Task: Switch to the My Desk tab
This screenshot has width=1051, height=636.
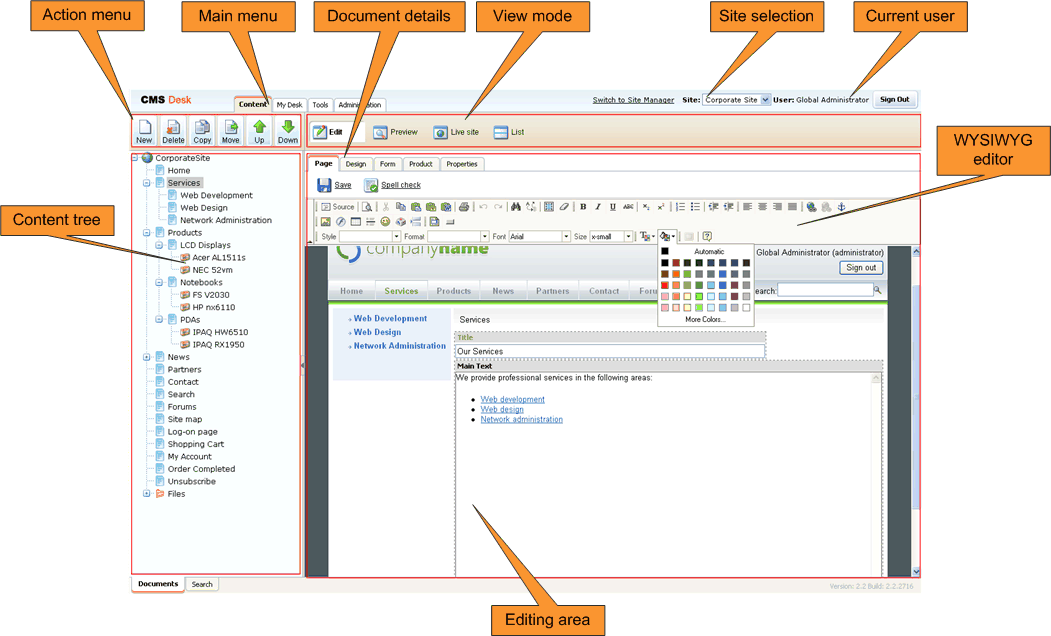Action: point(290,105)
